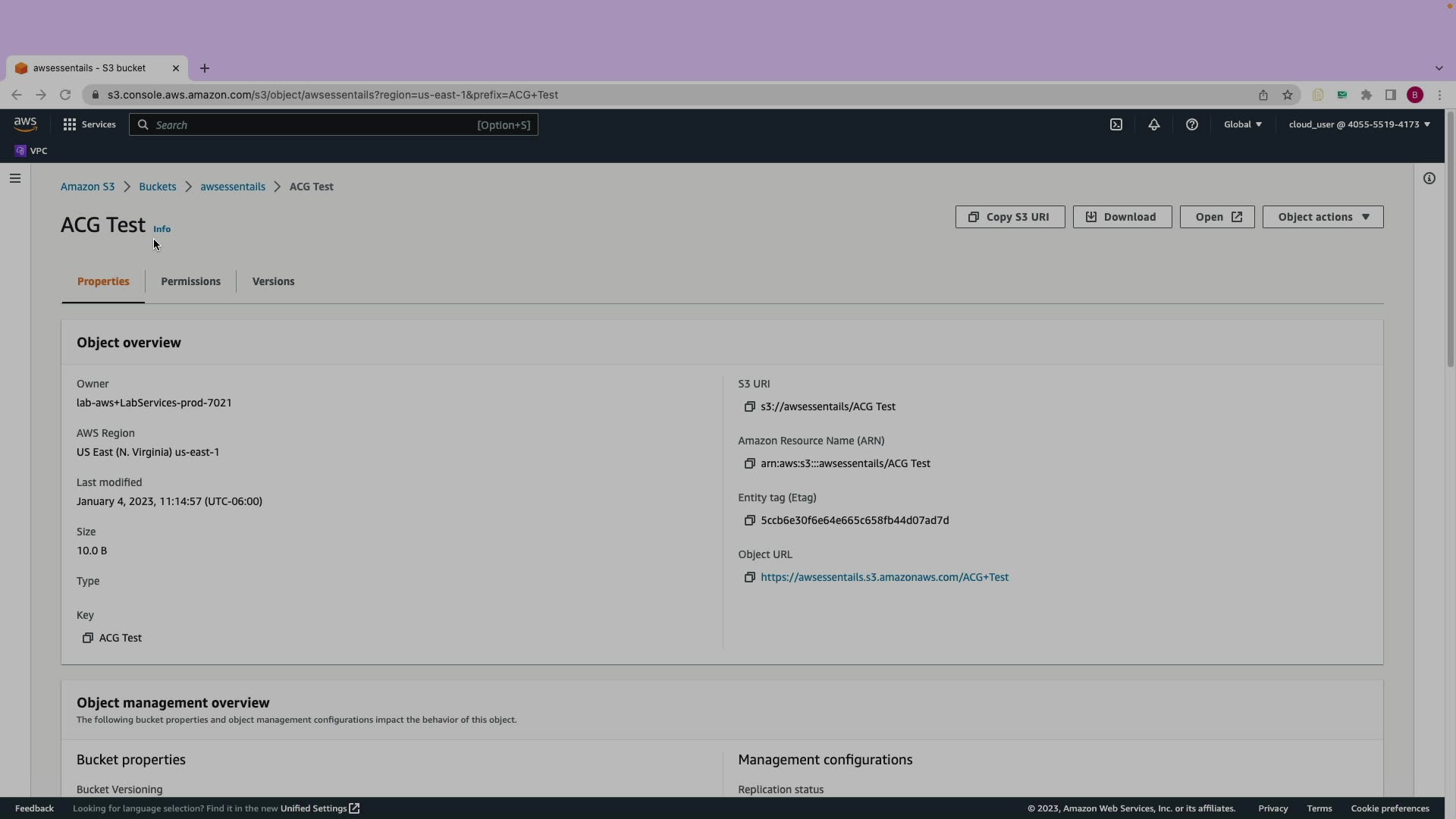Screen dimensions: 1456x819
Task: Open the cloud_user account dropdown
Action: coord(1359,124)
